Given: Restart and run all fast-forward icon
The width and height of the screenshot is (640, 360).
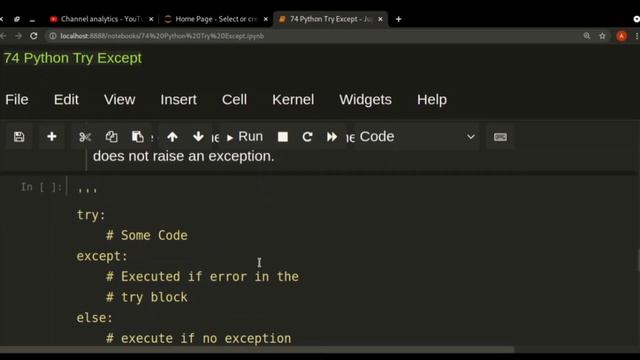Looking at the screenshot, I should point(332,137).
